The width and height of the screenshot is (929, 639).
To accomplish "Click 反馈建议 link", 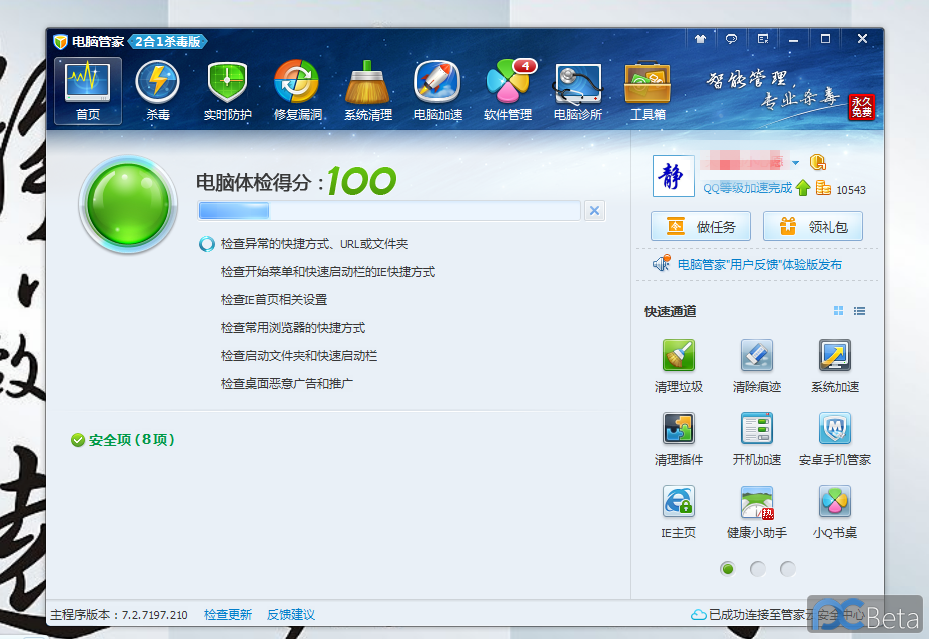I will point(290,615).
